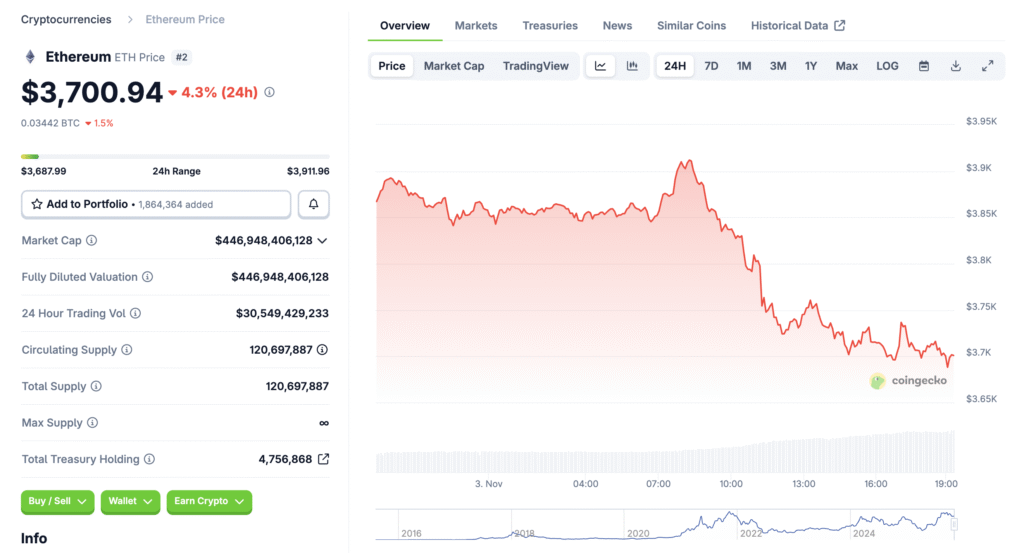Viewport: 1024px width, 553px height.
Task: Expand the Market Cap value chevron
Action: point(322,241)
